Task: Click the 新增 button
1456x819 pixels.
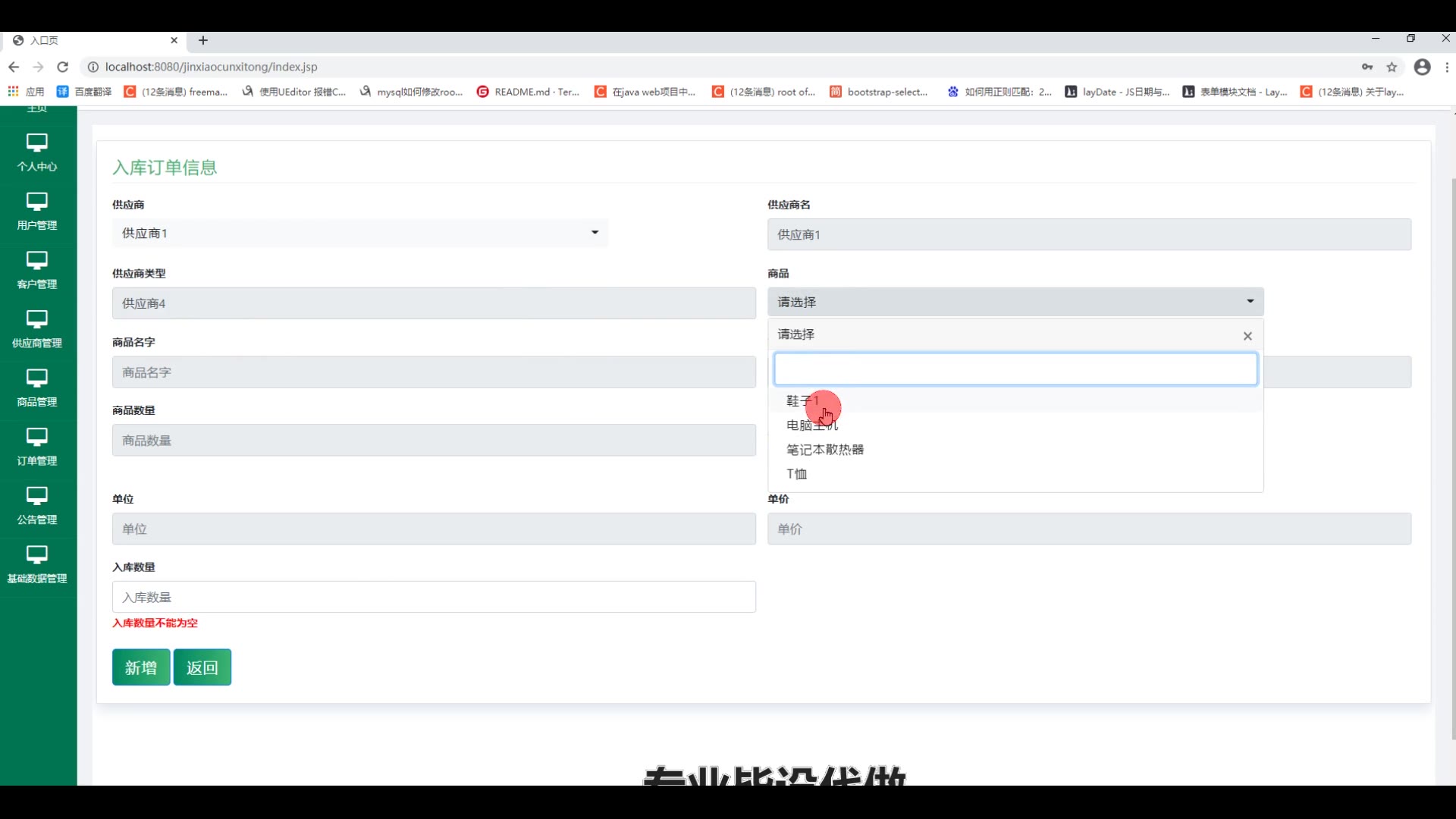Action: tap(141, 667)
